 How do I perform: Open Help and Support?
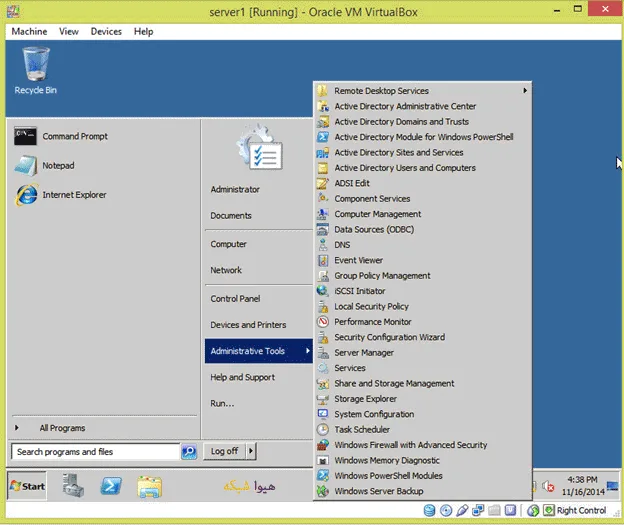[242, 377]
